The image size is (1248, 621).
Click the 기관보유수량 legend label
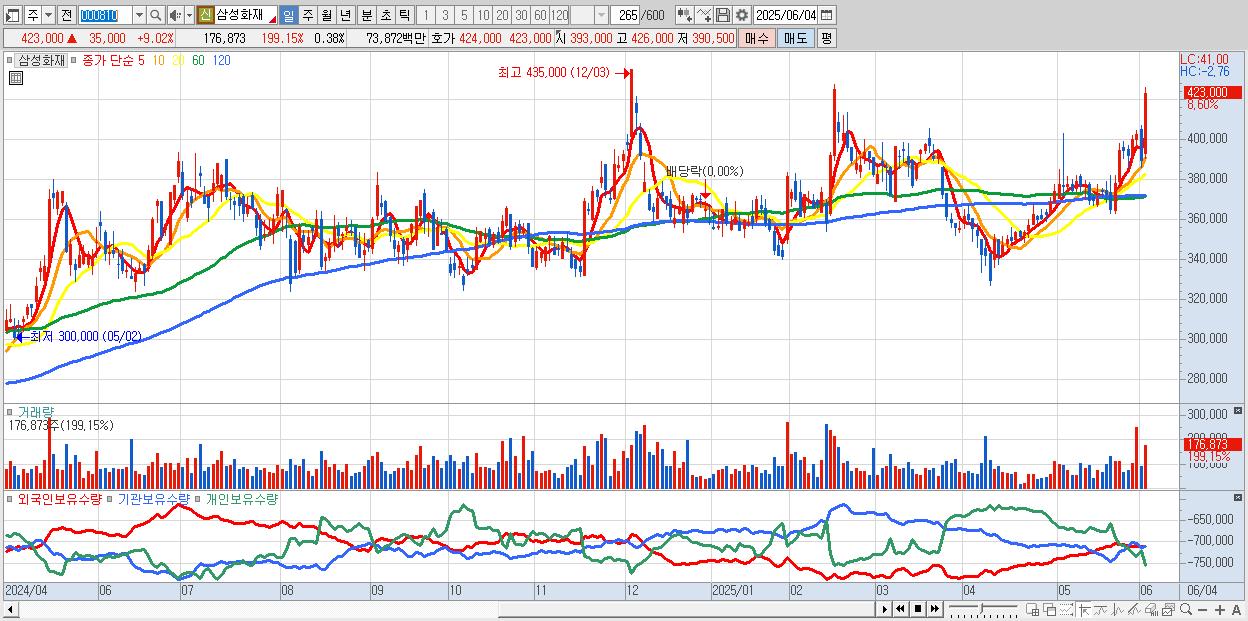pos(152,498)
